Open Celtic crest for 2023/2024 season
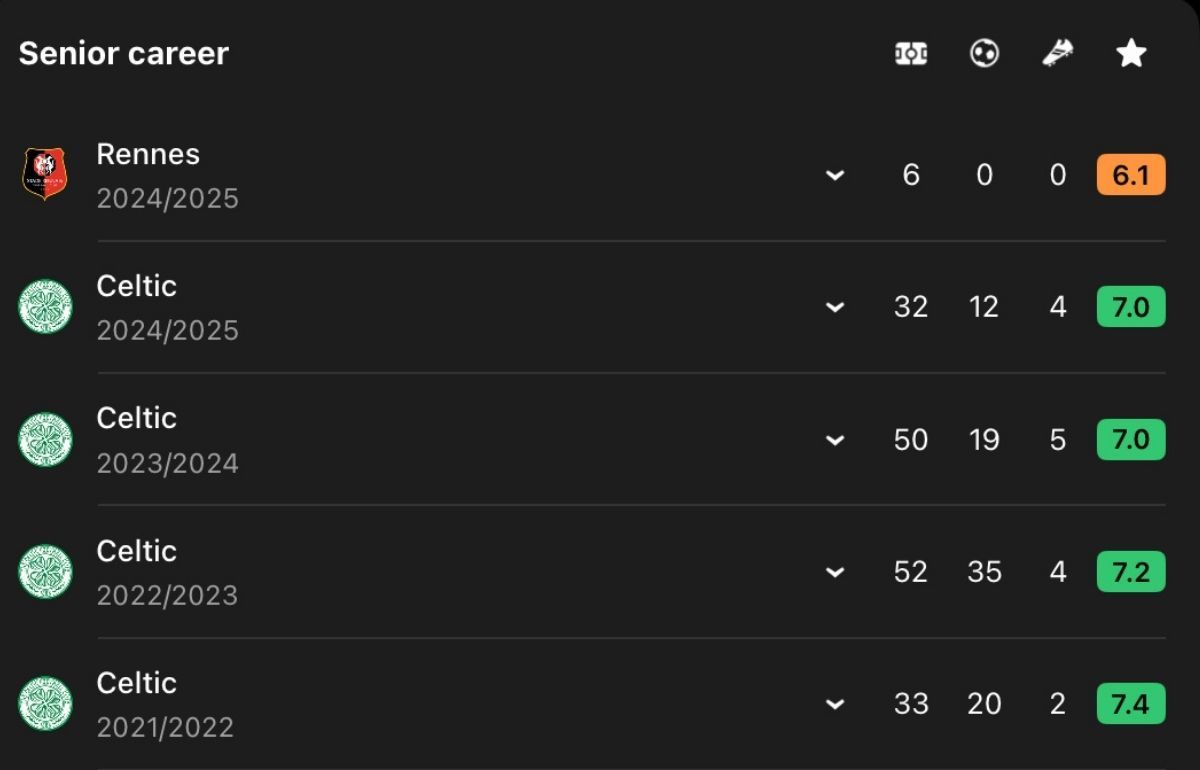The width and height of the screenshot is (1200, 770). point(45,439)
